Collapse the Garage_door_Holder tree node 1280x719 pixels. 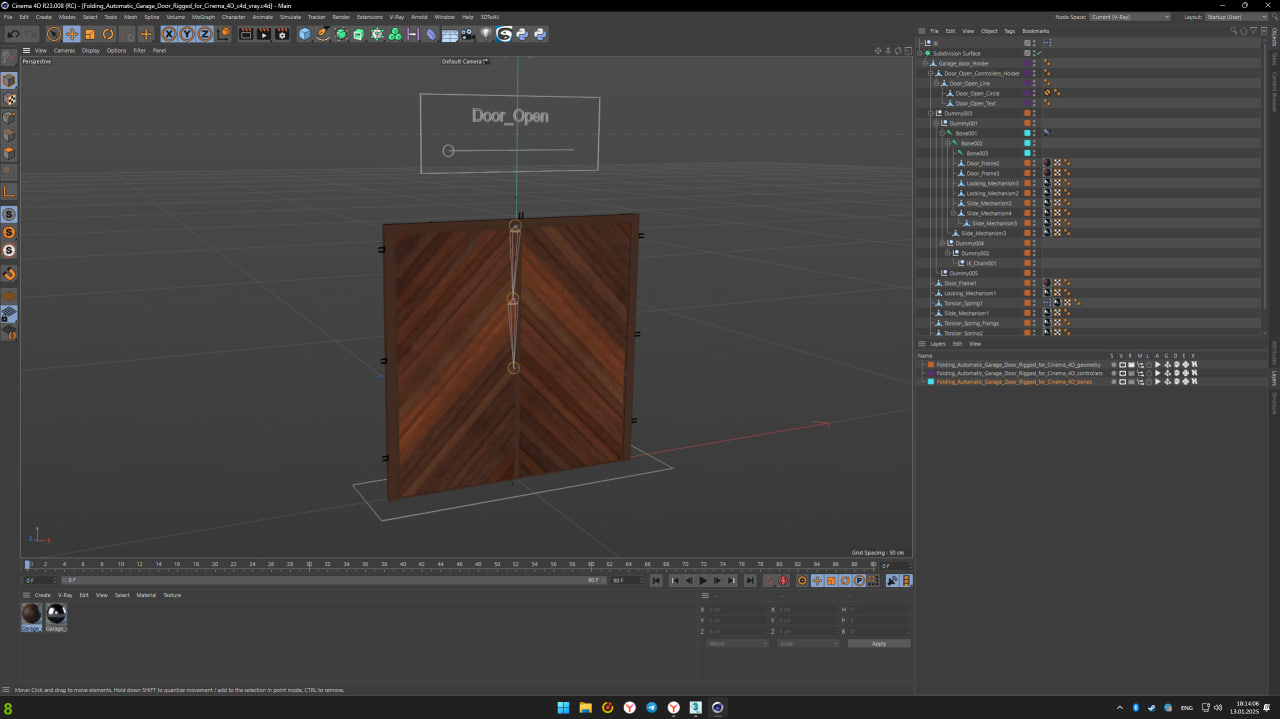[x=925, y=63]
